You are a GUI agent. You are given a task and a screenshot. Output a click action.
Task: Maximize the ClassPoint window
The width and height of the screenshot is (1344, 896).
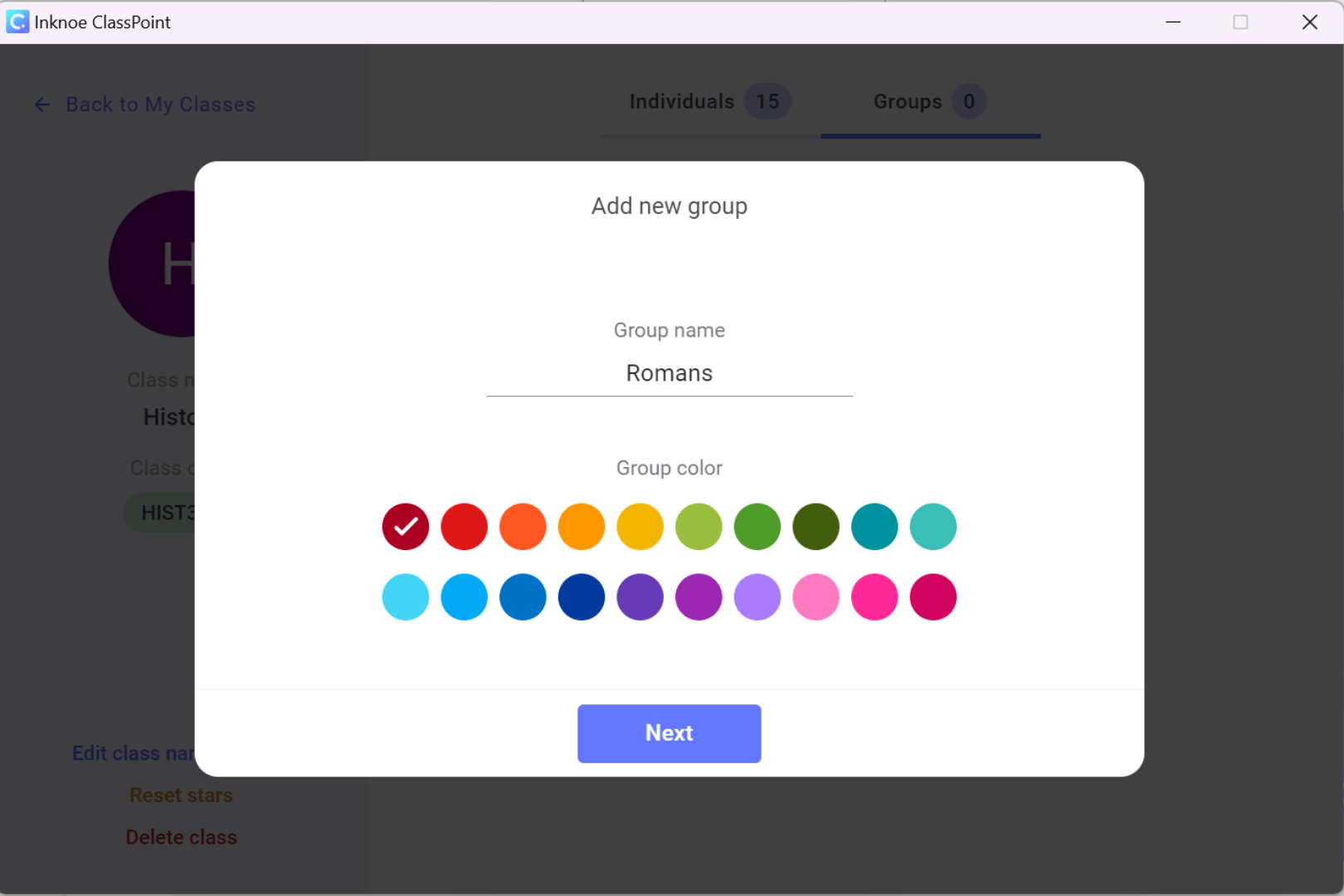pyautogui.click(x=1241, y=22)
